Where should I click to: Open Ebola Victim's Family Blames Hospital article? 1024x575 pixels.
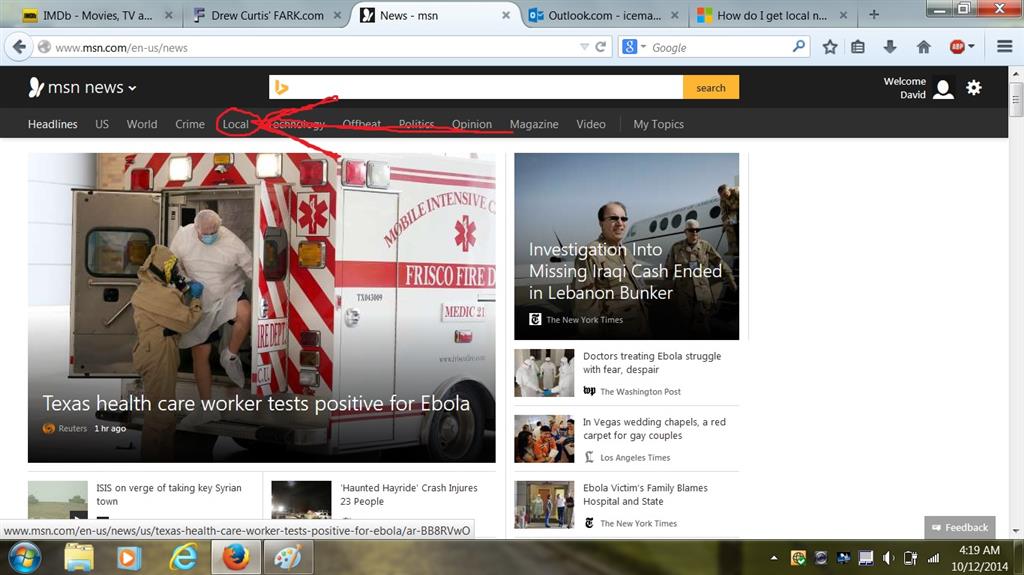click(x=645, y=495)
